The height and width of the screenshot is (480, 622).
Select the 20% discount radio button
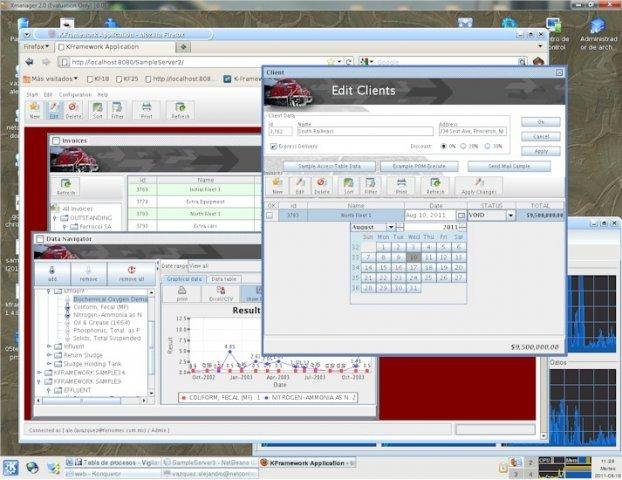(x=466, y=146)
